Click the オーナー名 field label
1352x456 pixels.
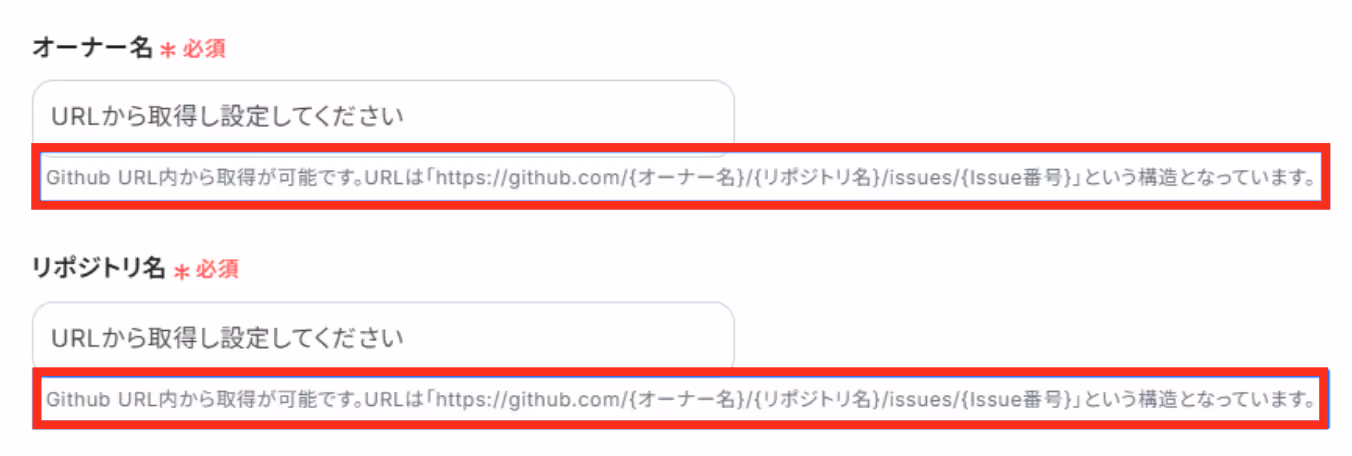[92, 47]
